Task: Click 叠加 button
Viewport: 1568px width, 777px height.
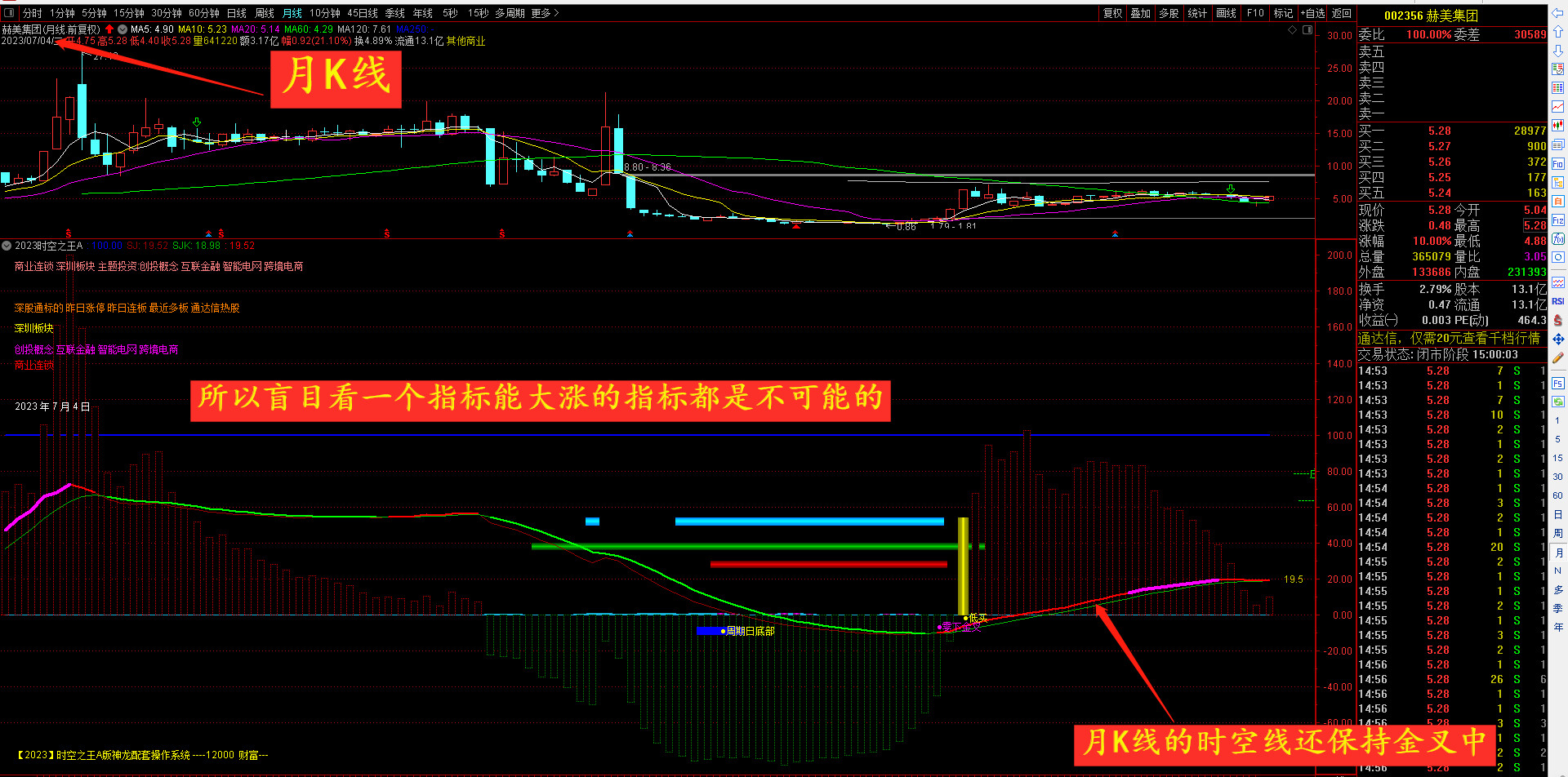Action: pyautogui.click(x=1141, y=13)
